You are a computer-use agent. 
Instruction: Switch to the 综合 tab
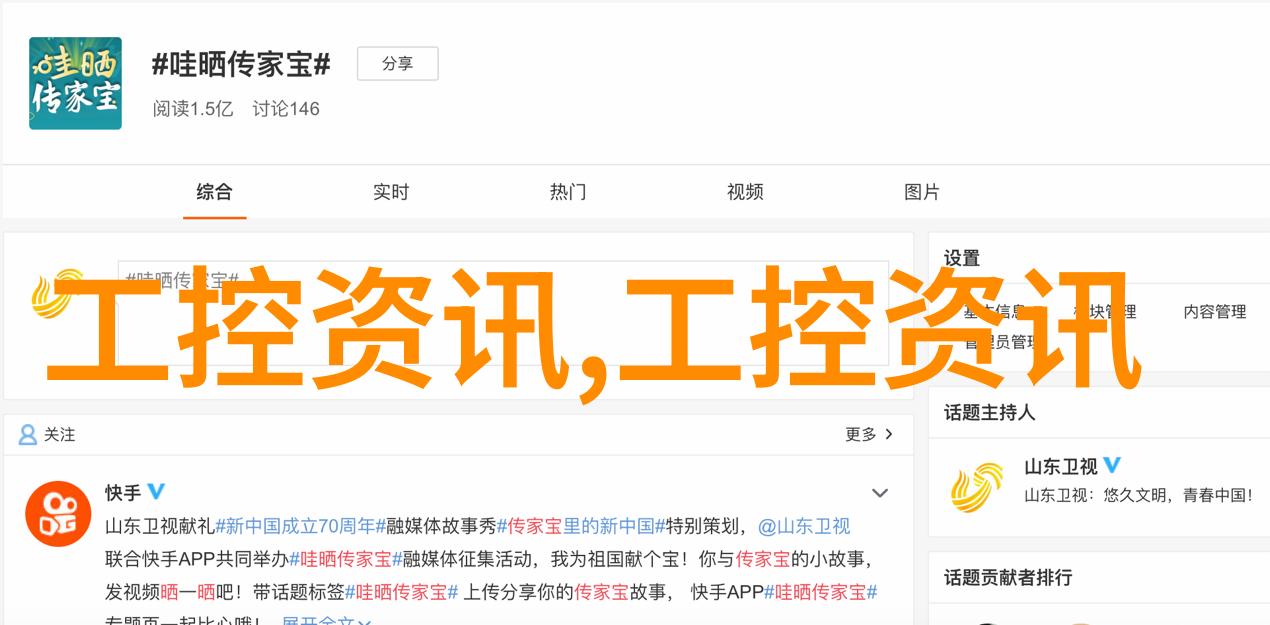pos(214,192)
